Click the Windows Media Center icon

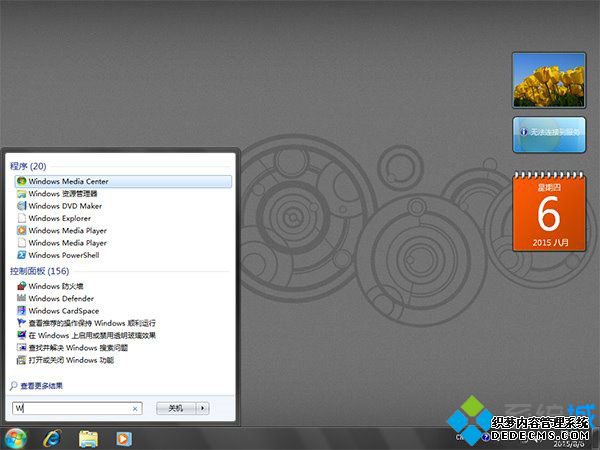pos(21,181)
